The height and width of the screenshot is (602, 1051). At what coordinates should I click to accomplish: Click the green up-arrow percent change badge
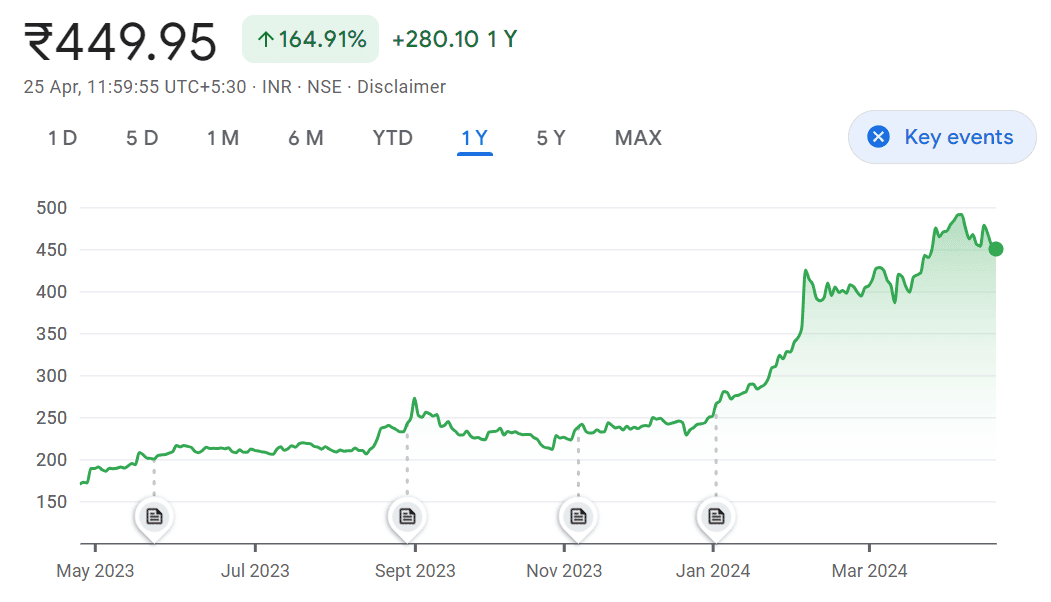coord(311,40)
